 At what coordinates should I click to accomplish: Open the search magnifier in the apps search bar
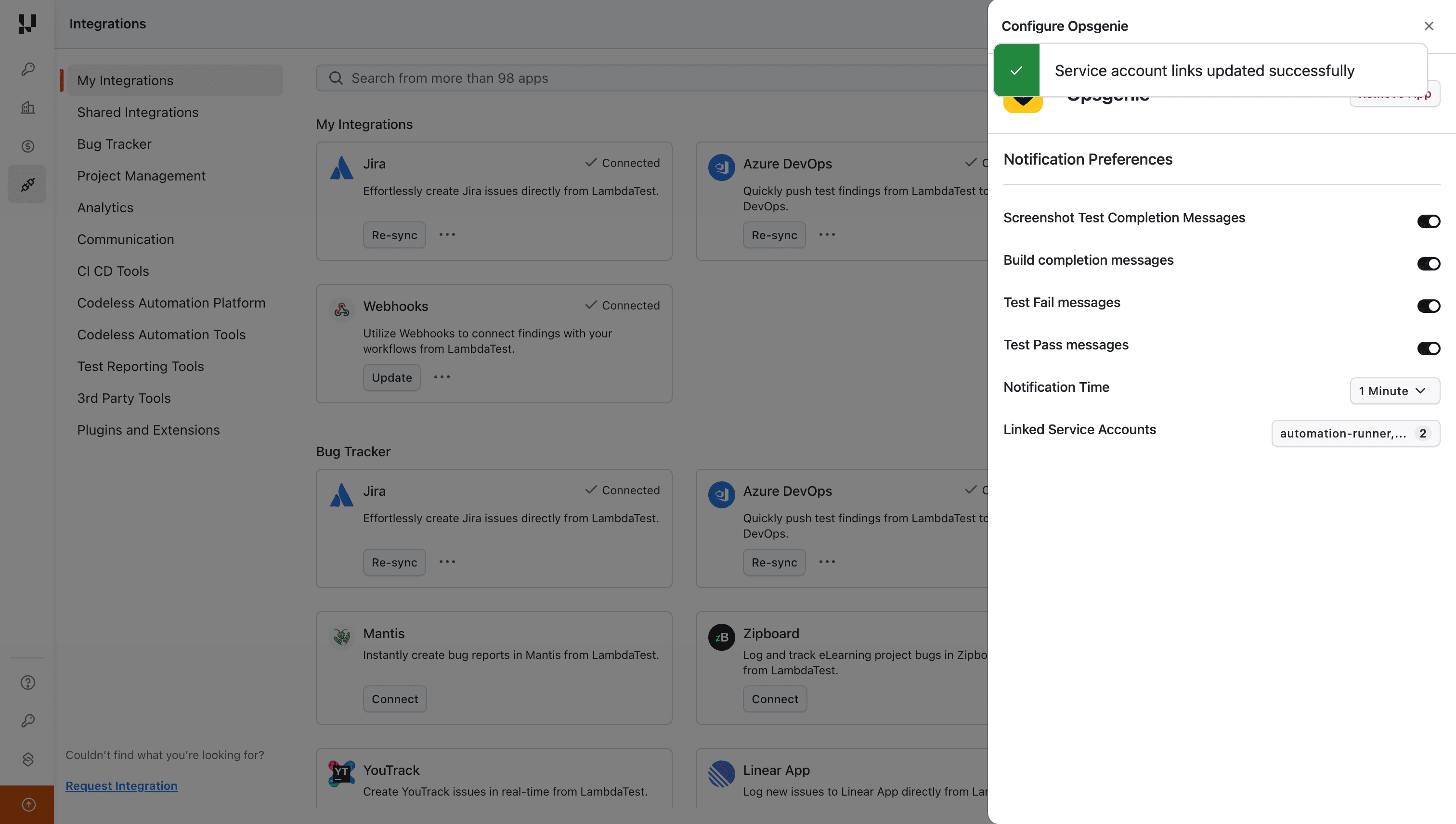pos(335,78)
